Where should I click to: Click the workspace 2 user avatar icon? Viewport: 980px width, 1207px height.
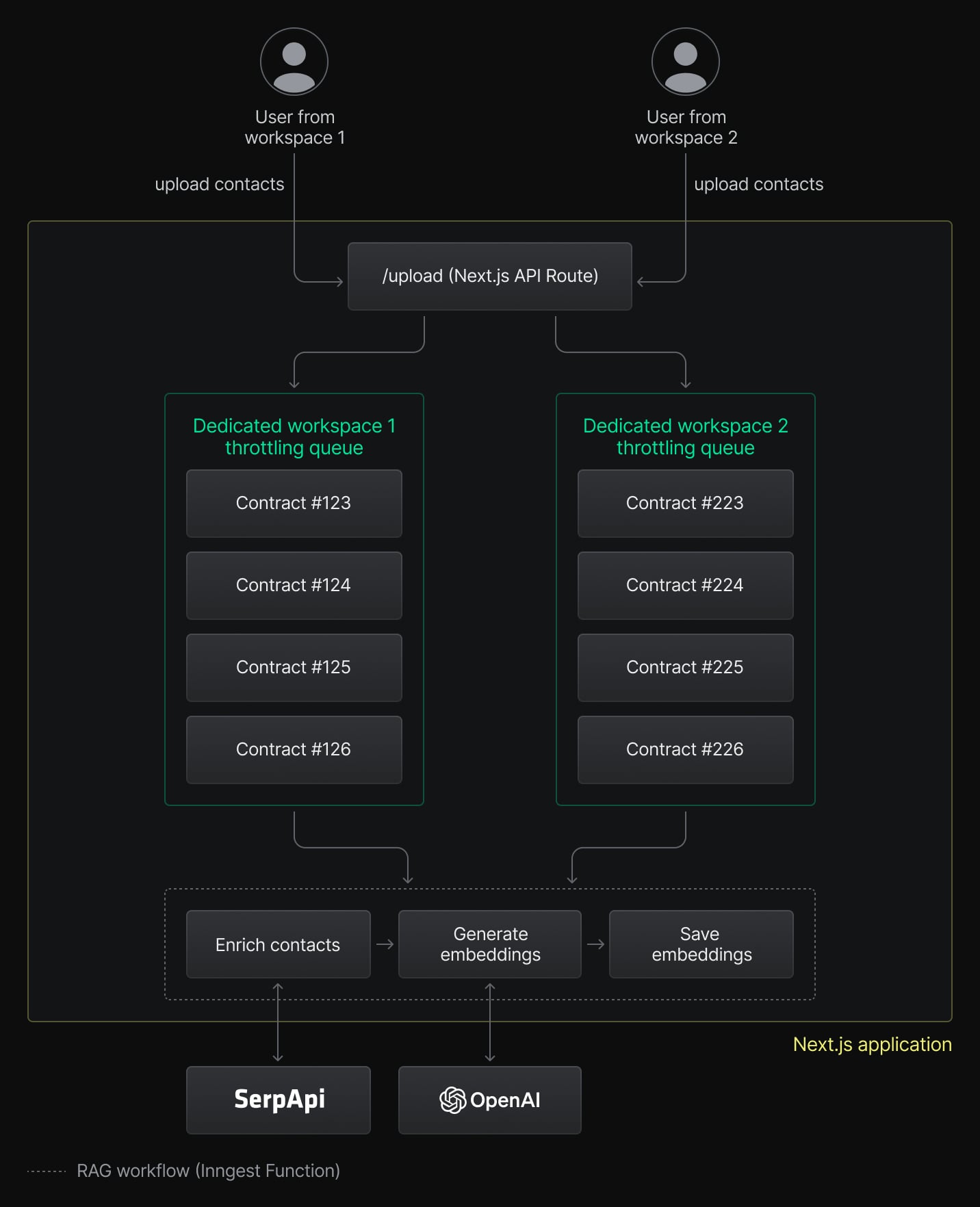(685, 62)
